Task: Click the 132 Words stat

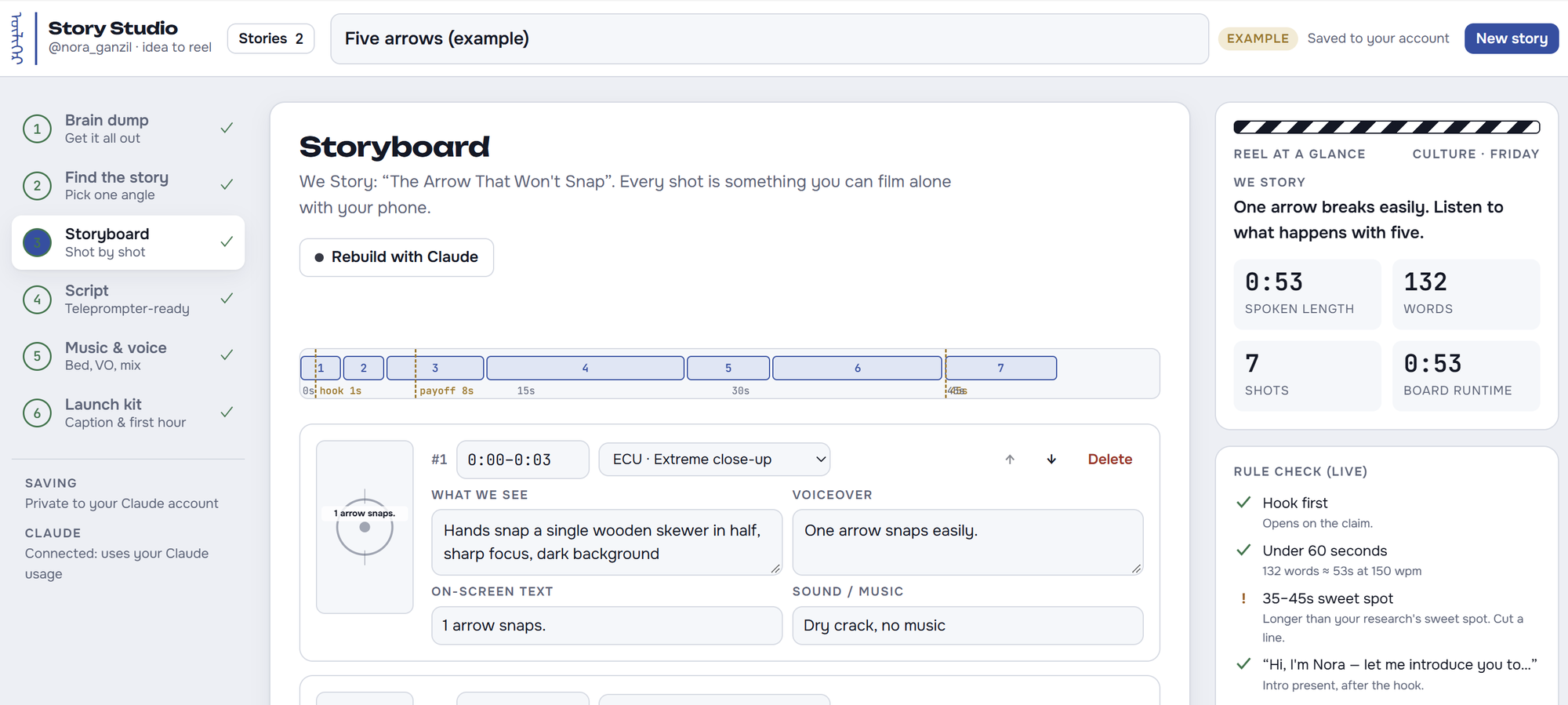Action: (1466, 294)
